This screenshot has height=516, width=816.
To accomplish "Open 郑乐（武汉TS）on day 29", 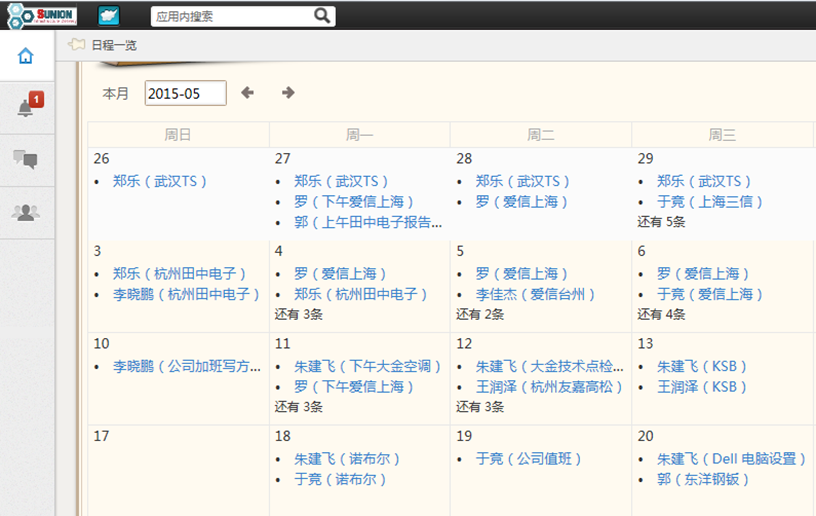I will (x=704, y=181).
